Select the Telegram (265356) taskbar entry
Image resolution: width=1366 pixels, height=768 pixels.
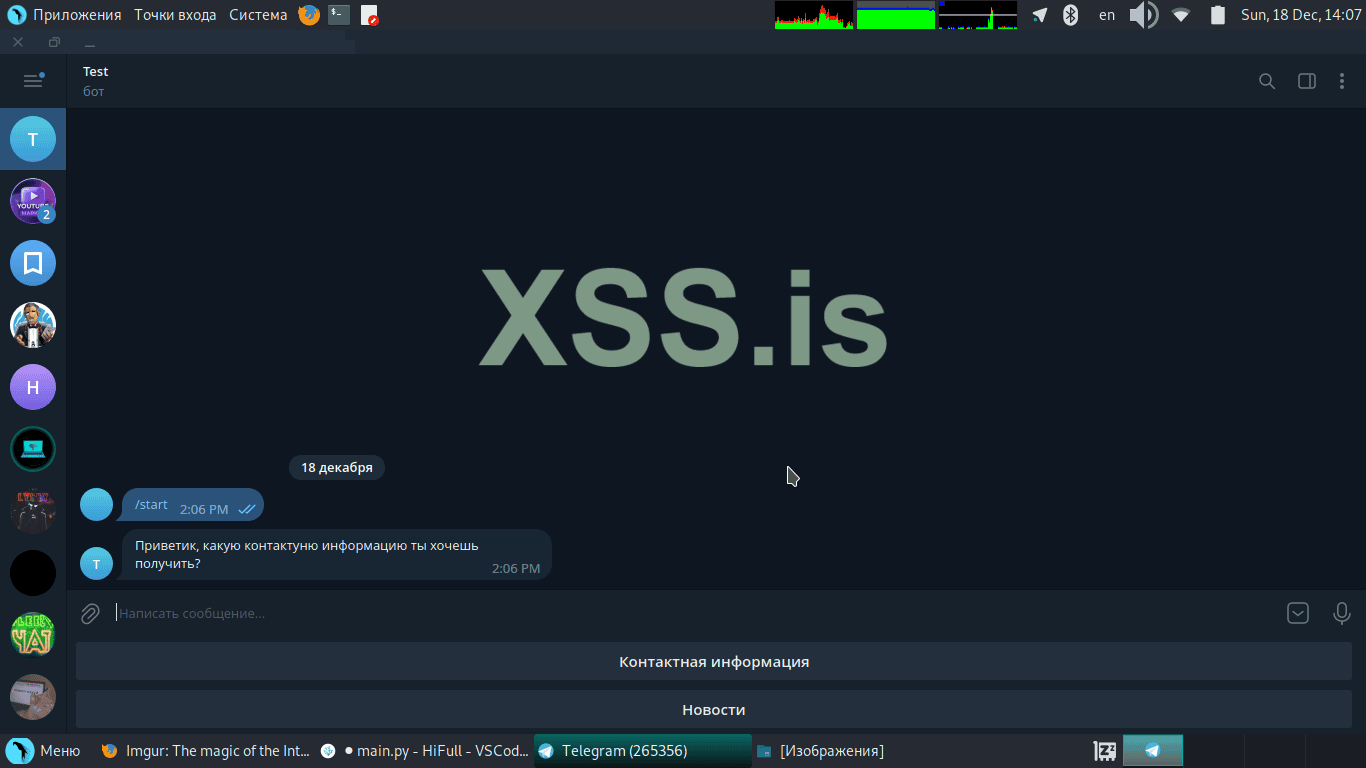click(642, 751)
